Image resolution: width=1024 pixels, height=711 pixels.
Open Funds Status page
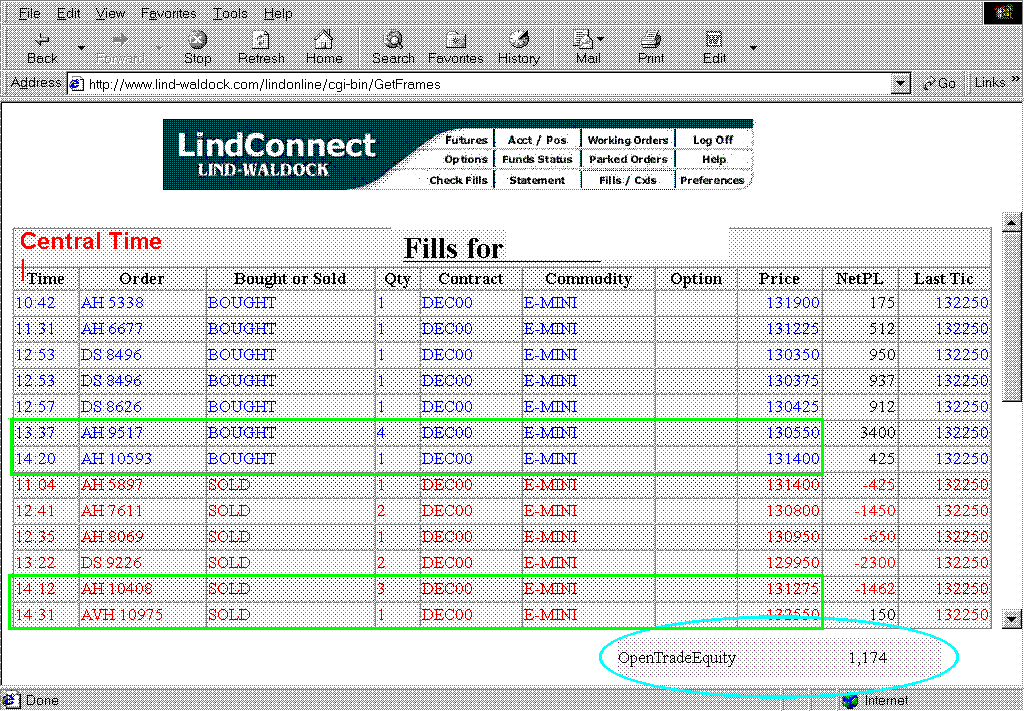click(537, 159)
